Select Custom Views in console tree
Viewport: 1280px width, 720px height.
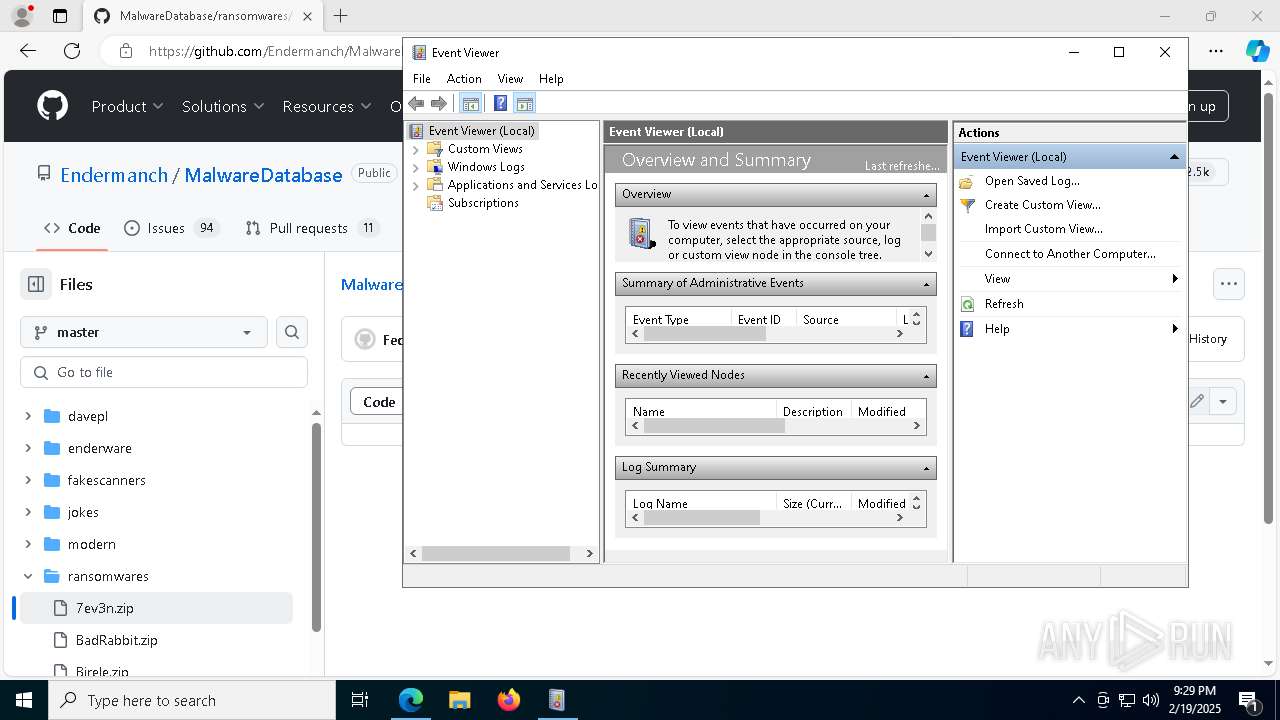point(485,149)
